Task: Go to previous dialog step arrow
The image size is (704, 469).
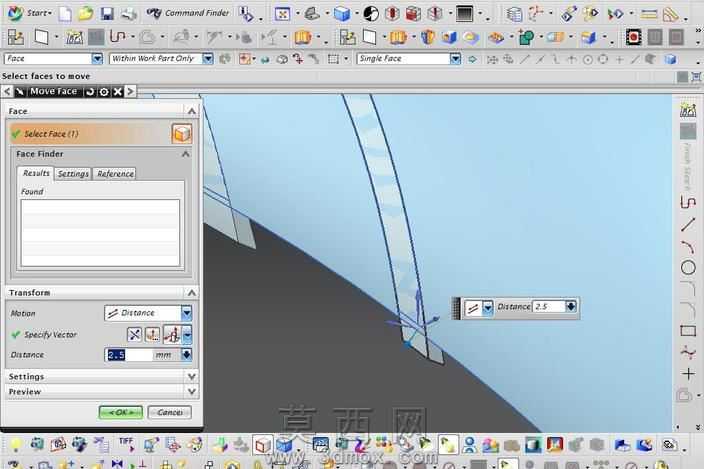Action: coord(7,92)
